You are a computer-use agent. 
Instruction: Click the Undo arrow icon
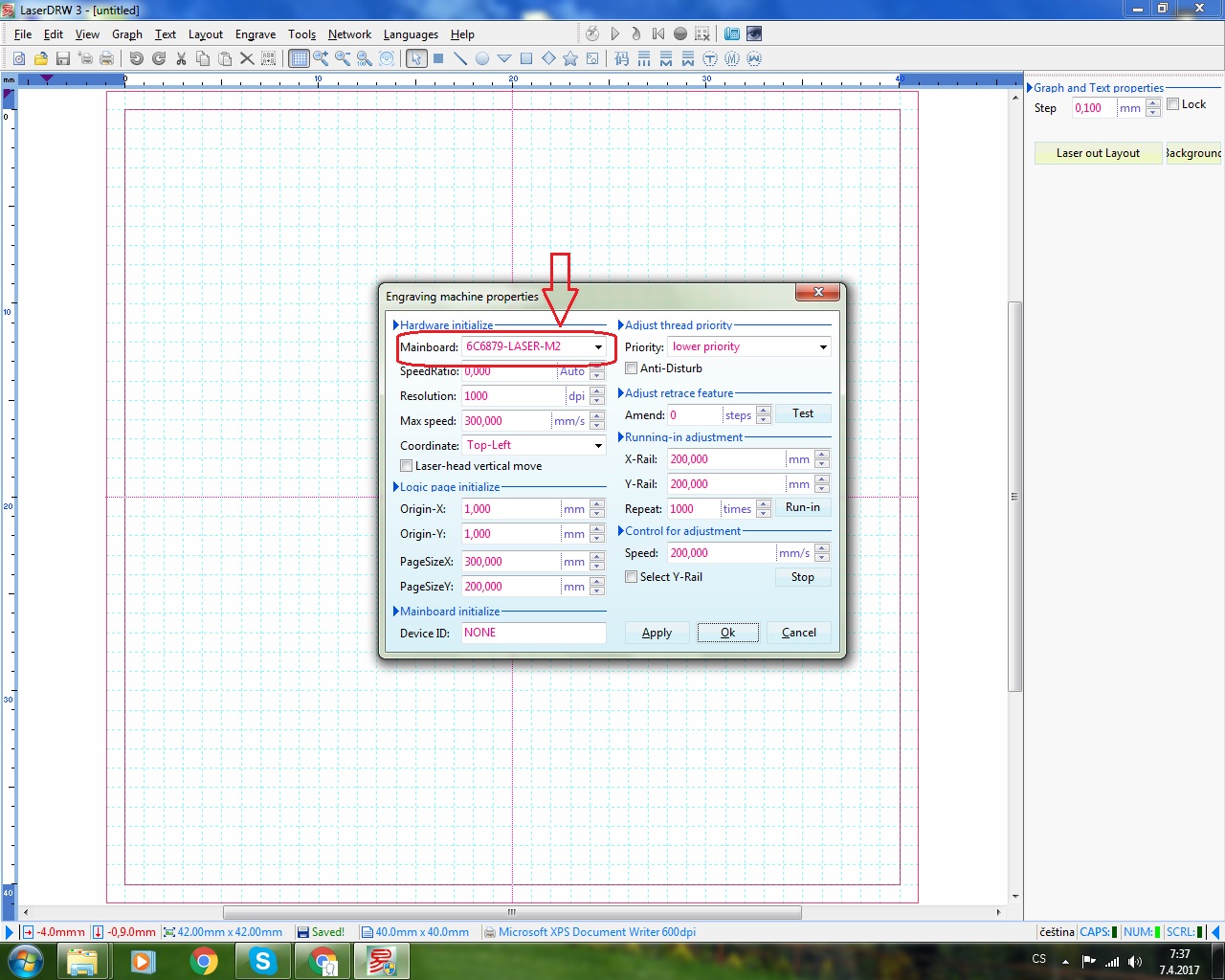(136, 59)
